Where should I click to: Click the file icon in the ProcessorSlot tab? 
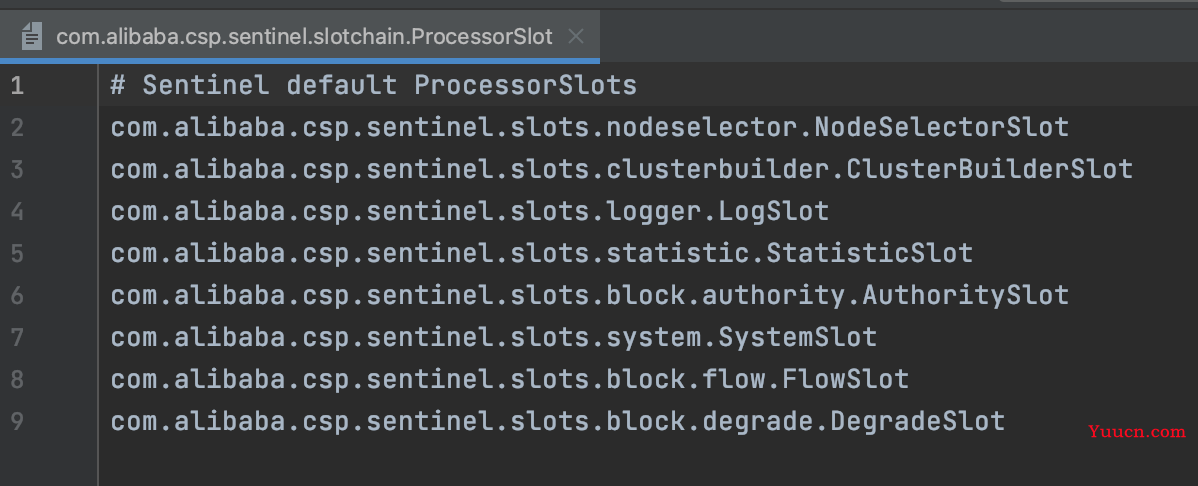point(31,37)
